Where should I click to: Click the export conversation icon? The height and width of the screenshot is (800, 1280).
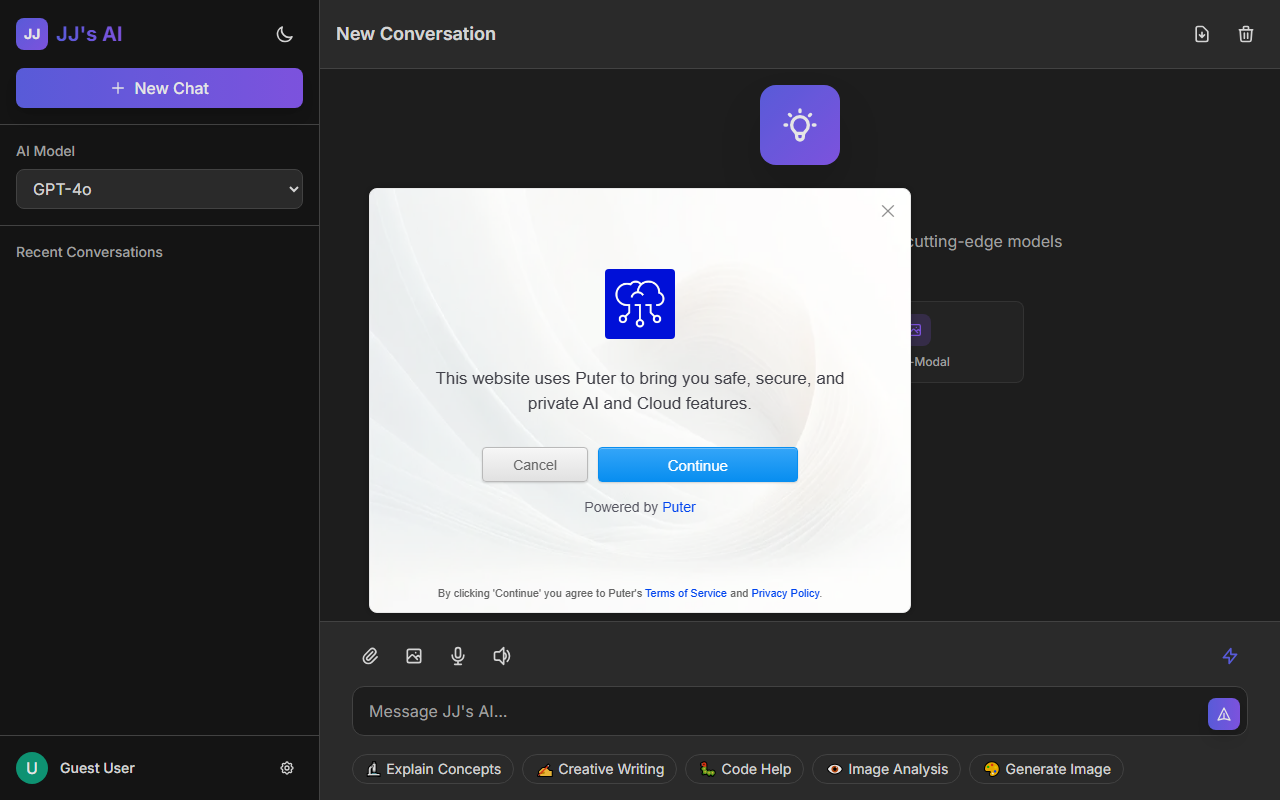tap(1202, 33)
